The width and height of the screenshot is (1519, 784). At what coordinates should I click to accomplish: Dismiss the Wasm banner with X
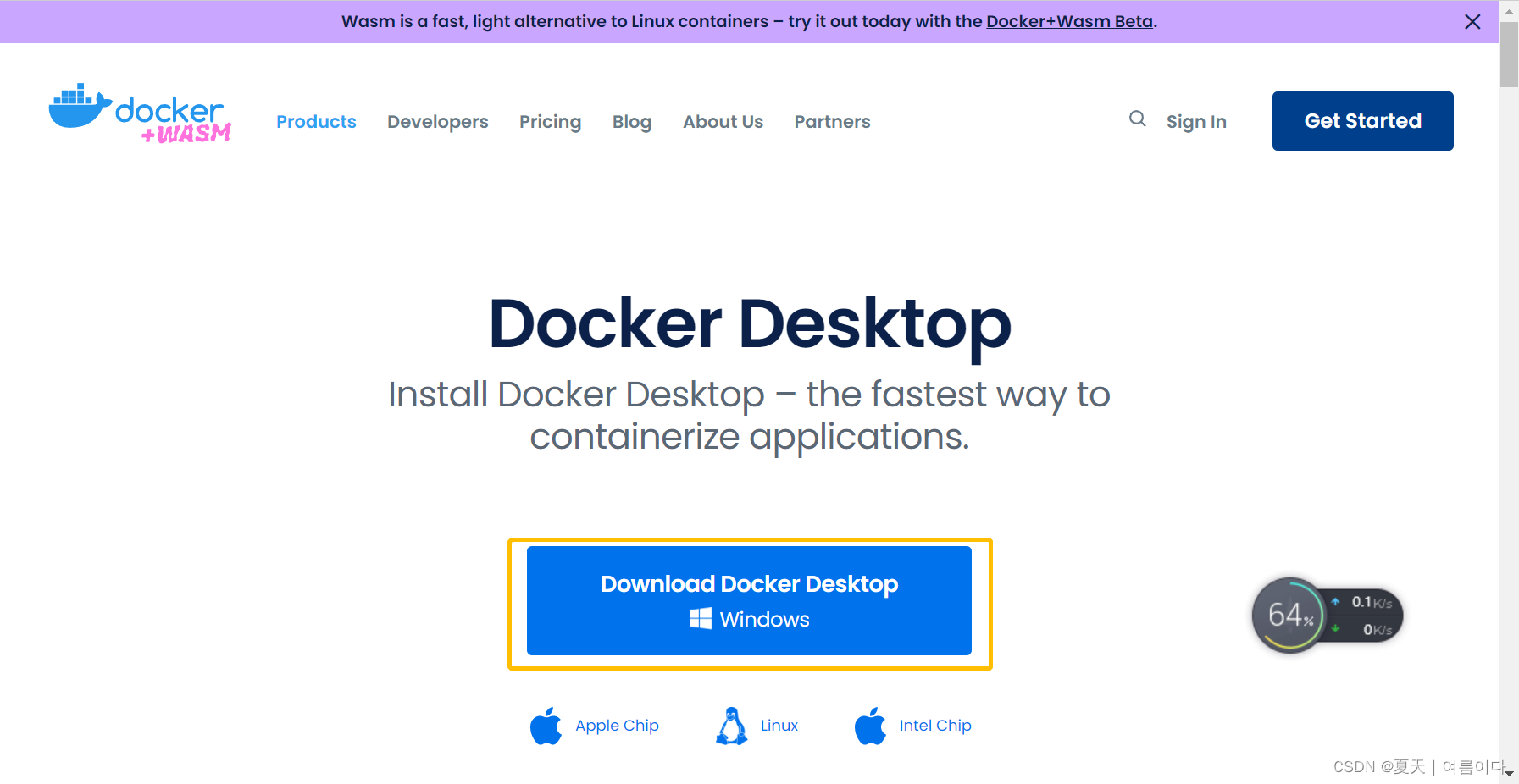(1472, 22)
